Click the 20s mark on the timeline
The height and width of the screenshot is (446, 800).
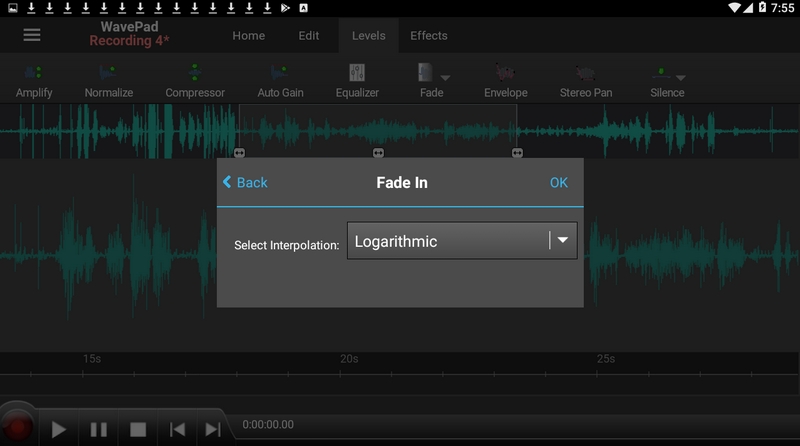point(349,359)
